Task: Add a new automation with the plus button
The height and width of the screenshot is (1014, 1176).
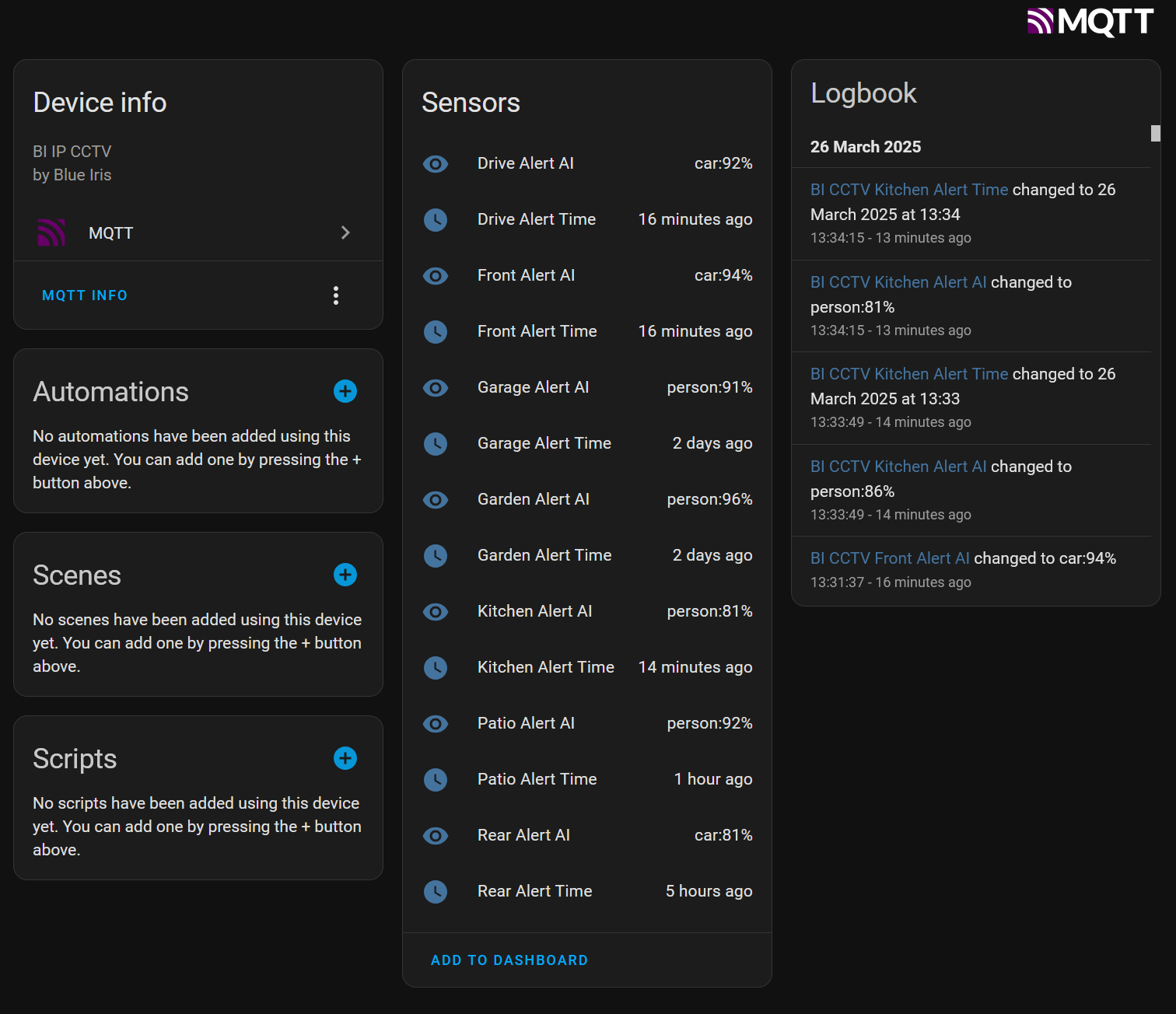Action: [345, 391]
